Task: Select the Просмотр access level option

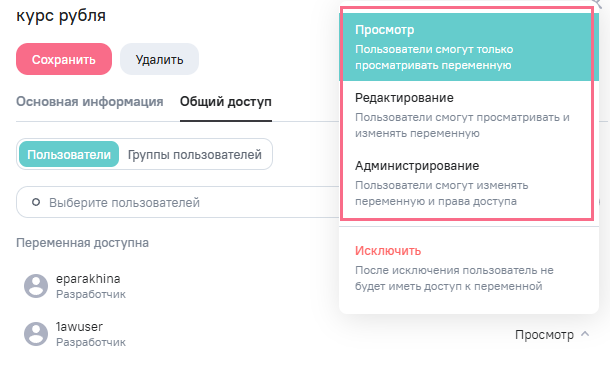Action: pyautogui.click(x=468, y=47)
